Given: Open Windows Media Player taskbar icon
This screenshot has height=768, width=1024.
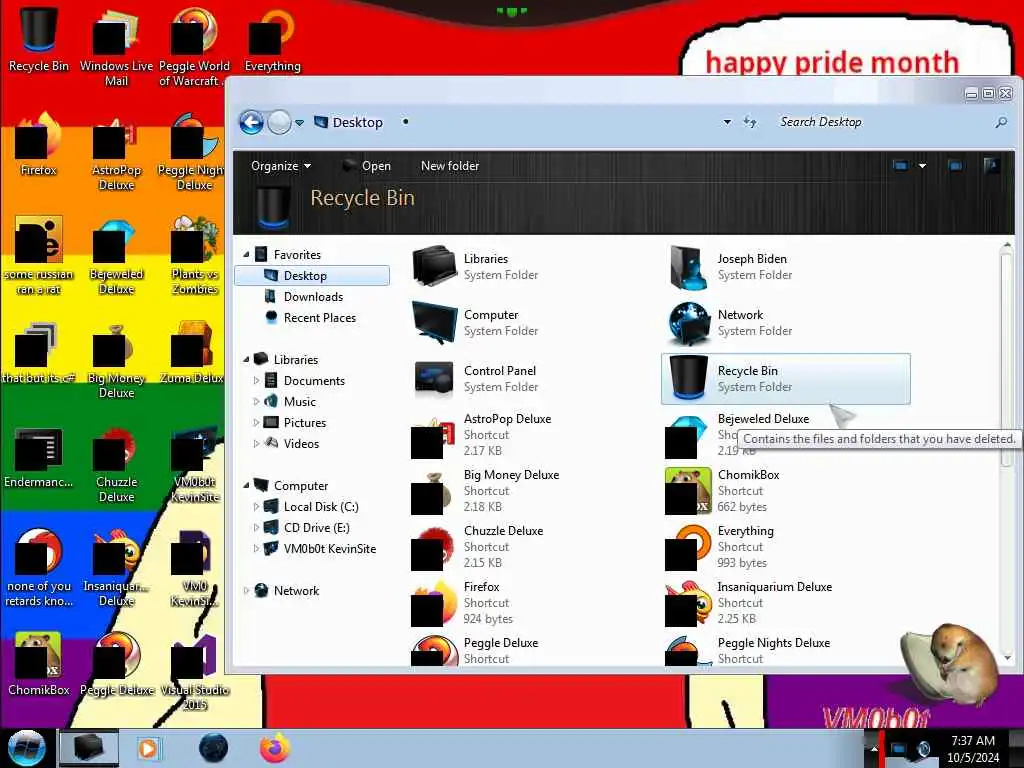Looking at the screenshot, I should (149, 748).
